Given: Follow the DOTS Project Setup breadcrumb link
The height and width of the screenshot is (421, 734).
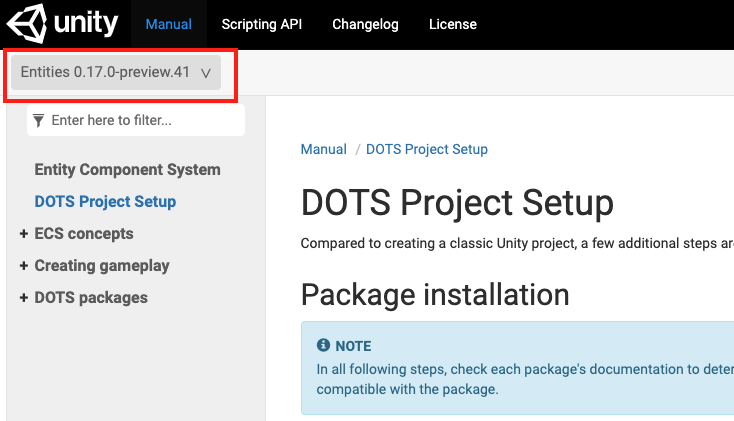Looking at the screenshot, I should pos(427,149).
